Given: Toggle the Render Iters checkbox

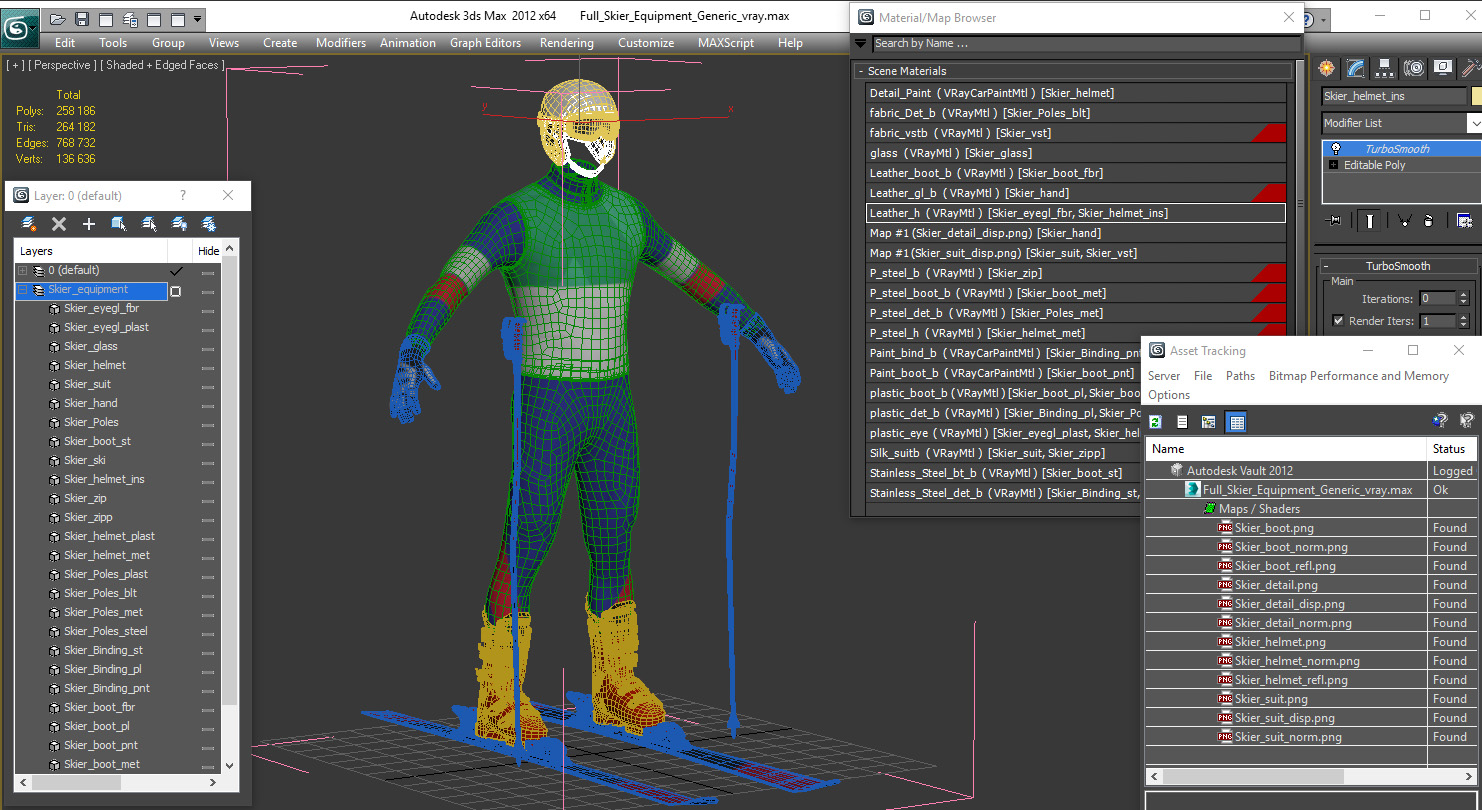Looking at the screenshot, I should [x=1338, y=321].
